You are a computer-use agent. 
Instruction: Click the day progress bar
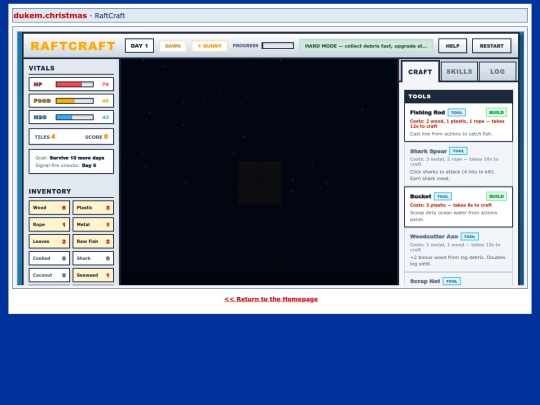(x=278, y=45)
